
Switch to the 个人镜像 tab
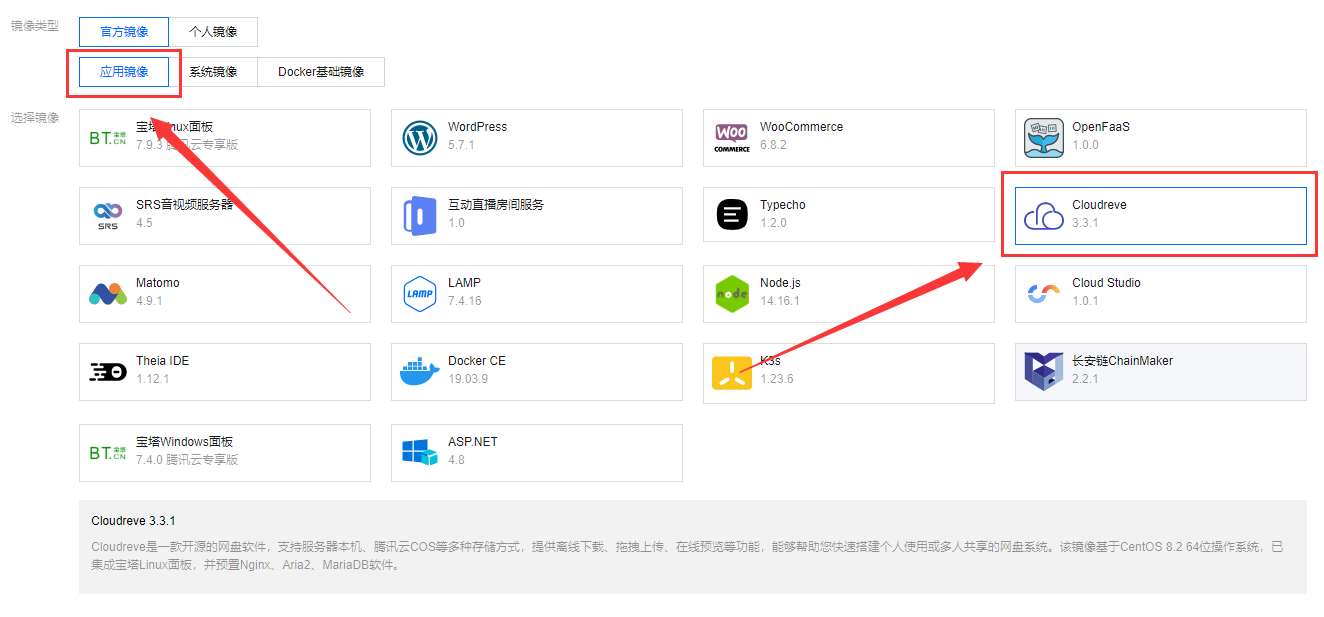tap(213, 32)
